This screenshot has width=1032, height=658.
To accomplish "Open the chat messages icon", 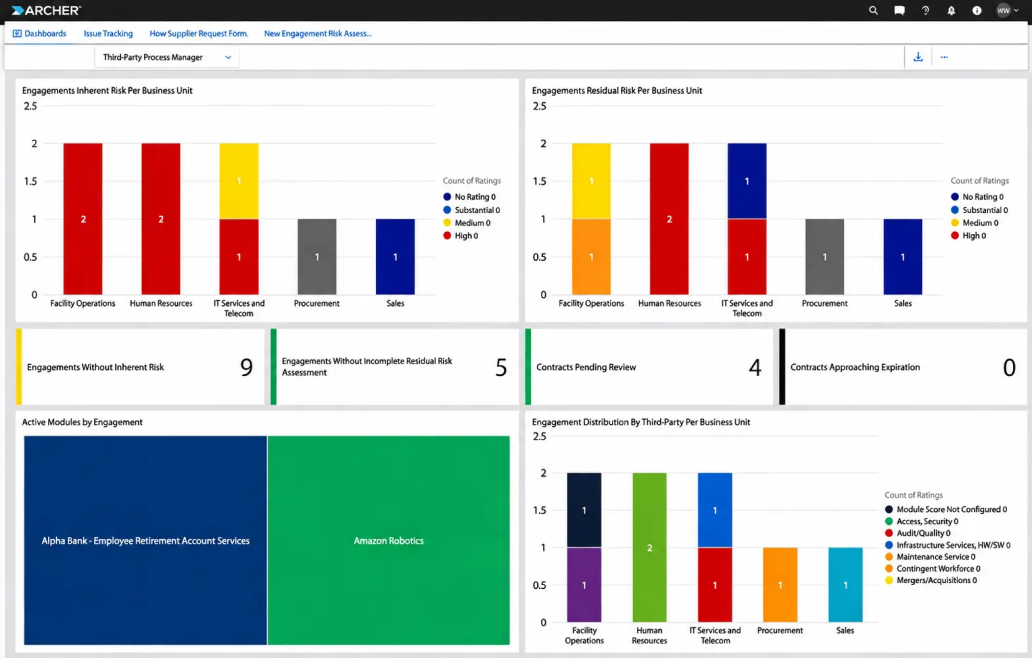I will (899, 11).
